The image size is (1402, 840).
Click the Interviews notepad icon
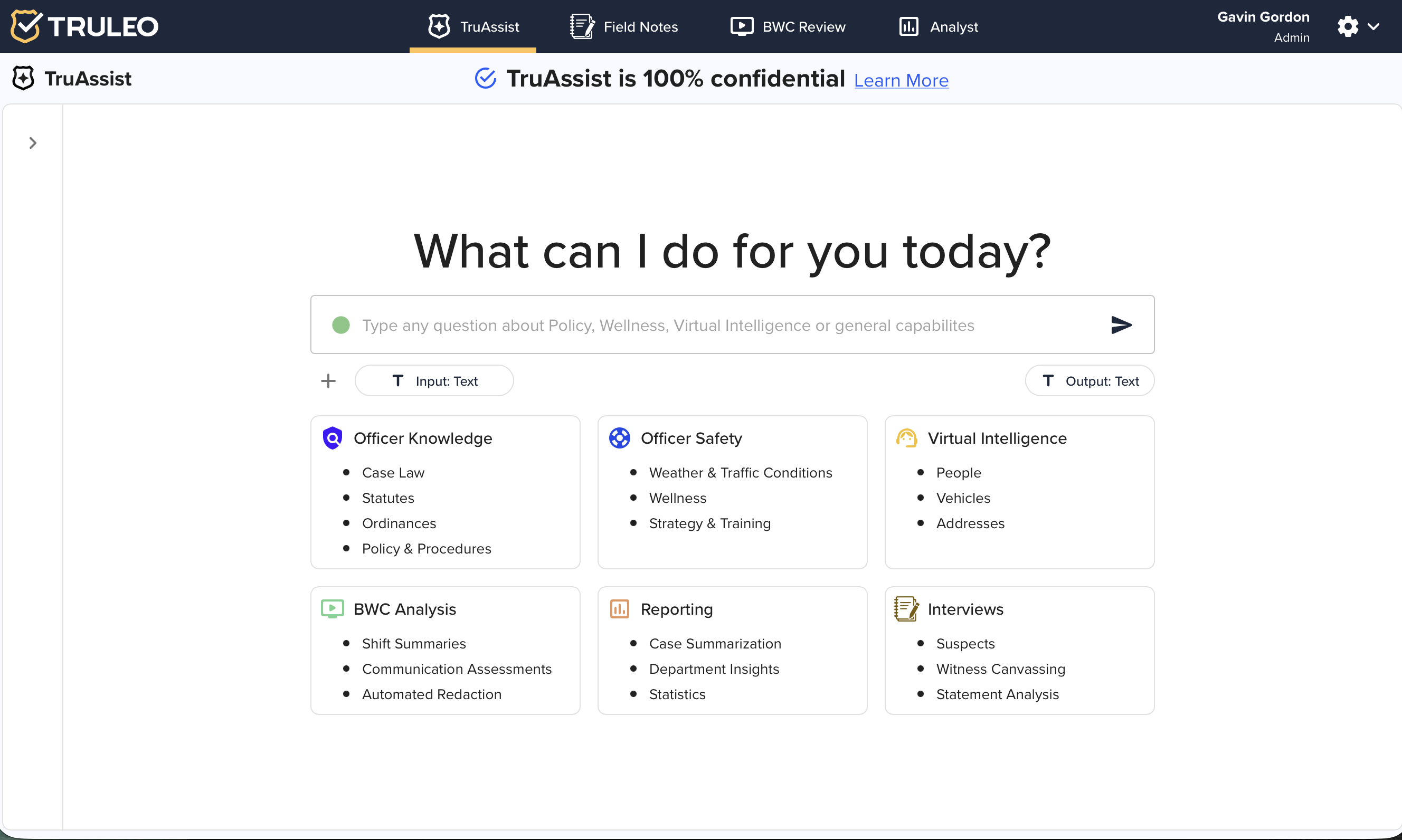coord(906,609)
